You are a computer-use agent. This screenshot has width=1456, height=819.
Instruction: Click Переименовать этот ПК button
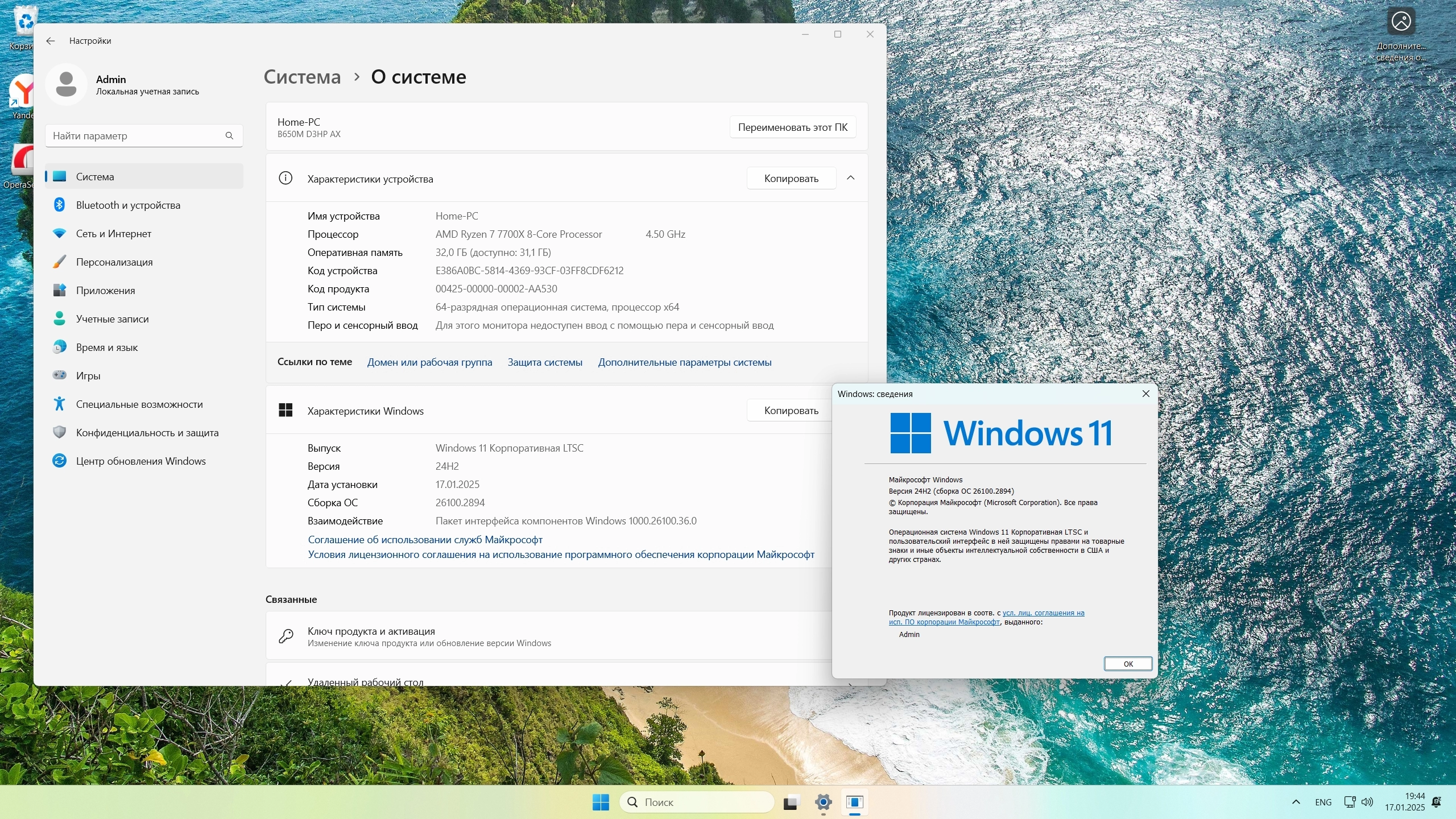click(x=792, y=127)
